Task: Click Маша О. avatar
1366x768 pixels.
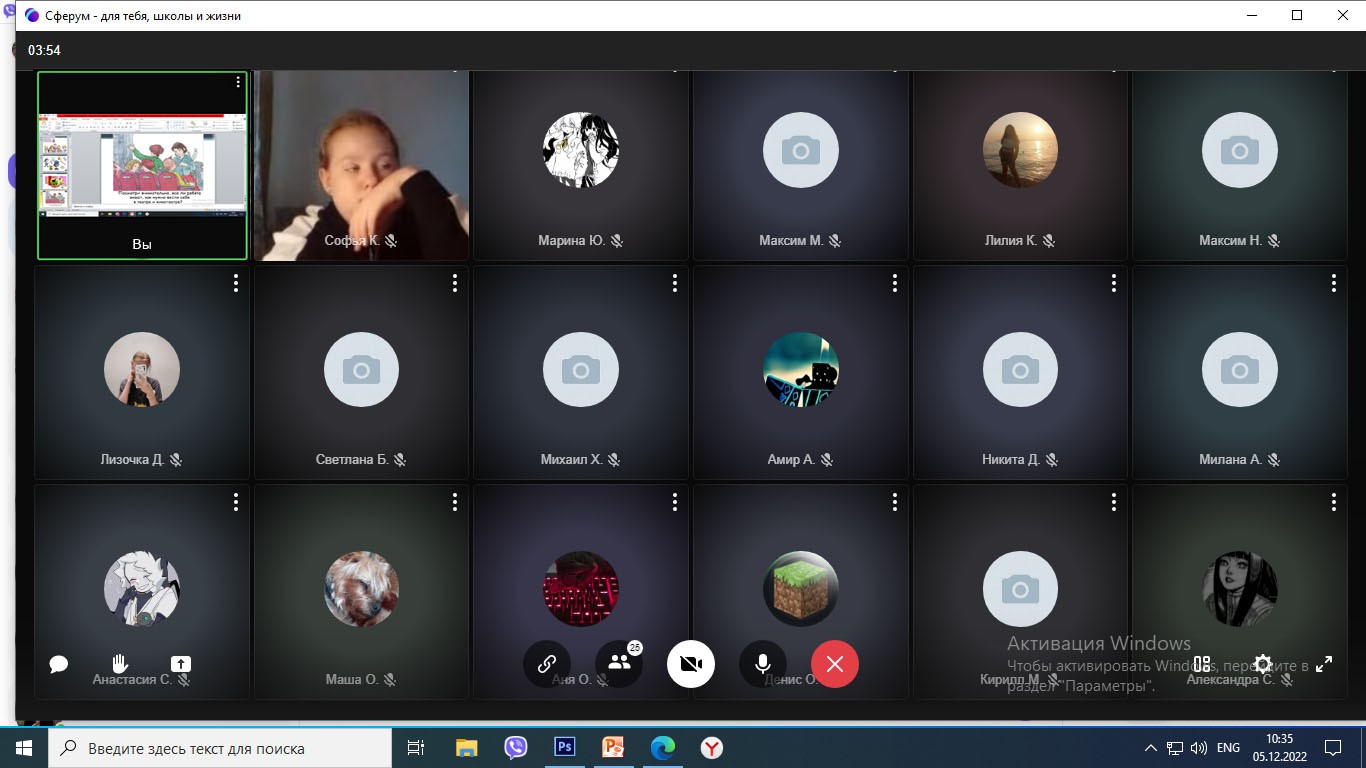Action: [361, 589]
